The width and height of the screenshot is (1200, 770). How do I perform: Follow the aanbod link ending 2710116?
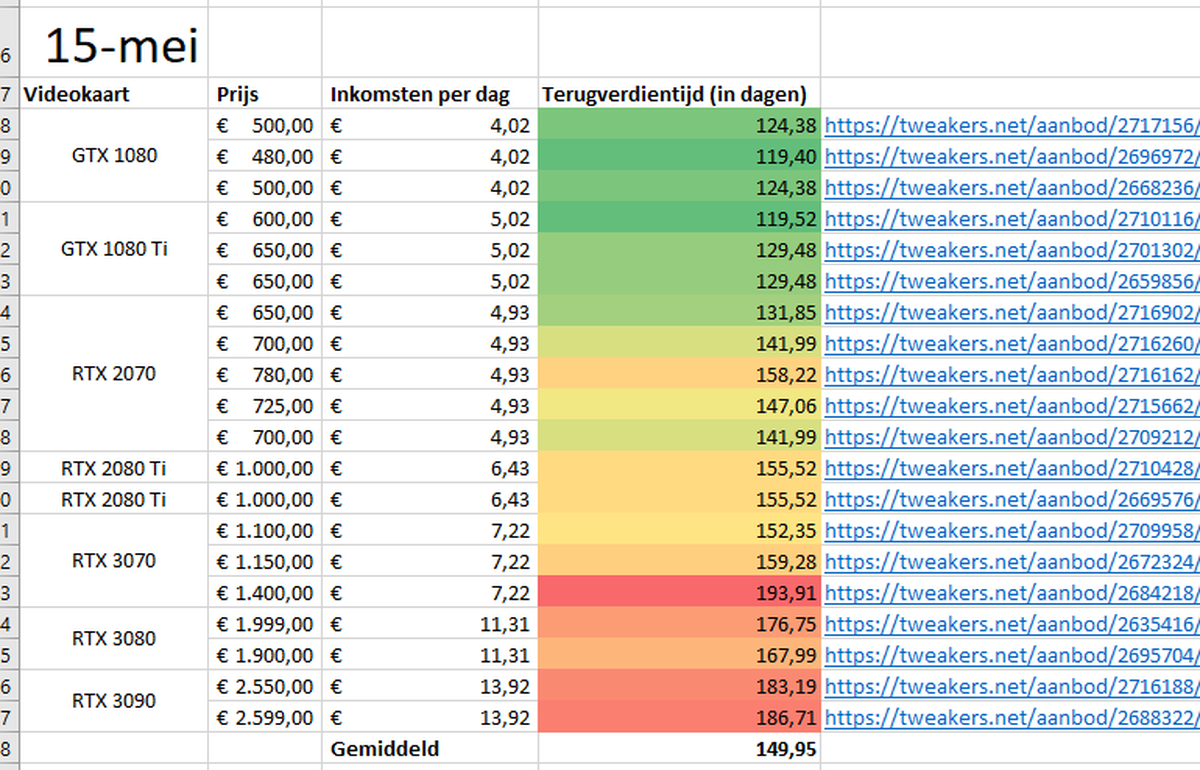click(1010, 219)
